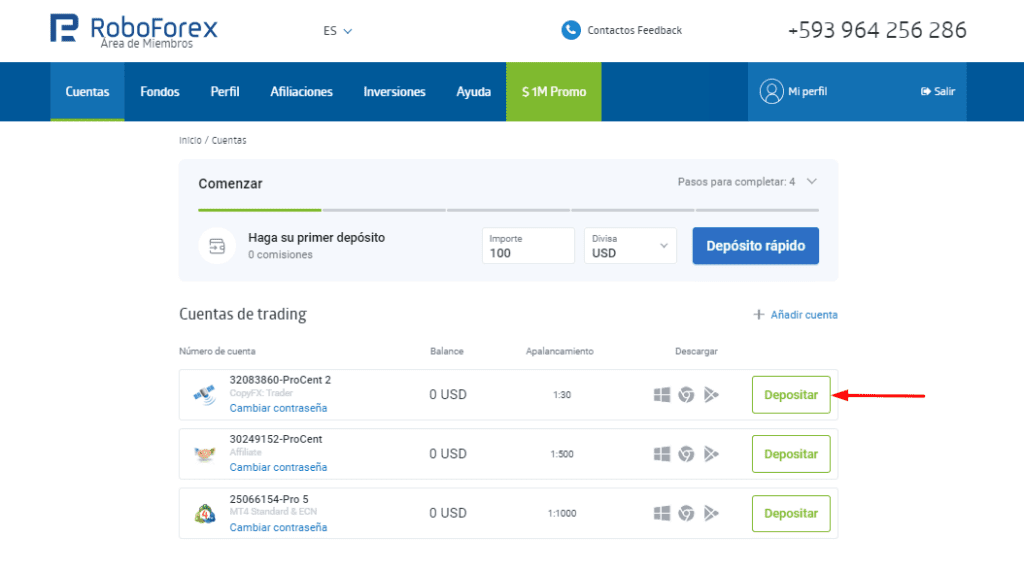This screenshot has width=1024, height=570.
Task: Click the Cuentas breadcrumb text
Action: click(x=229, y=140)
